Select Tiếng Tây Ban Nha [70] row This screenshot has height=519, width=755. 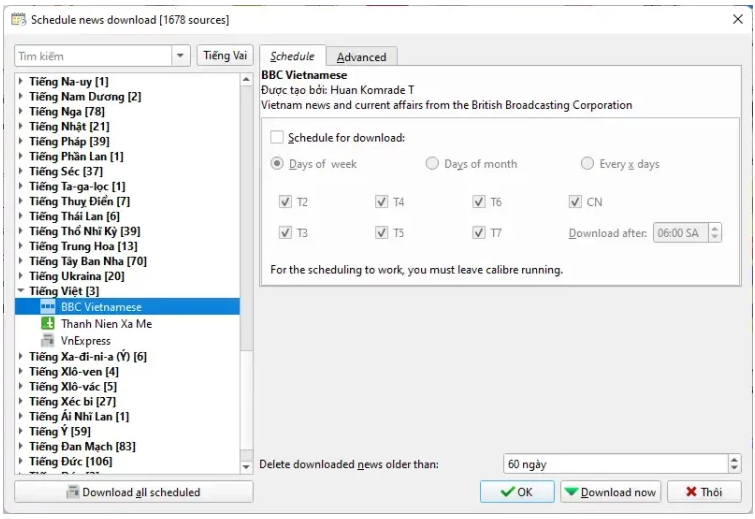[x=127, y=261]
